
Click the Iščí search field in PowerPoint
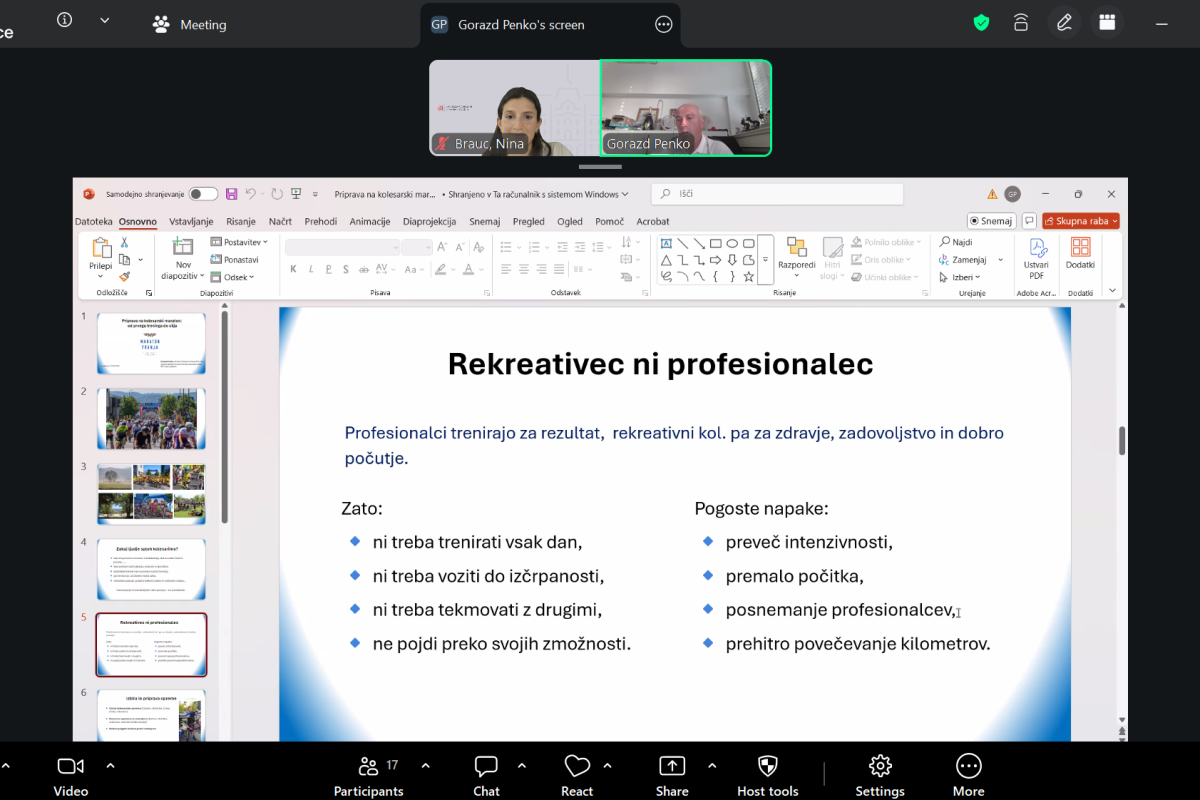(x=777, y=194)
